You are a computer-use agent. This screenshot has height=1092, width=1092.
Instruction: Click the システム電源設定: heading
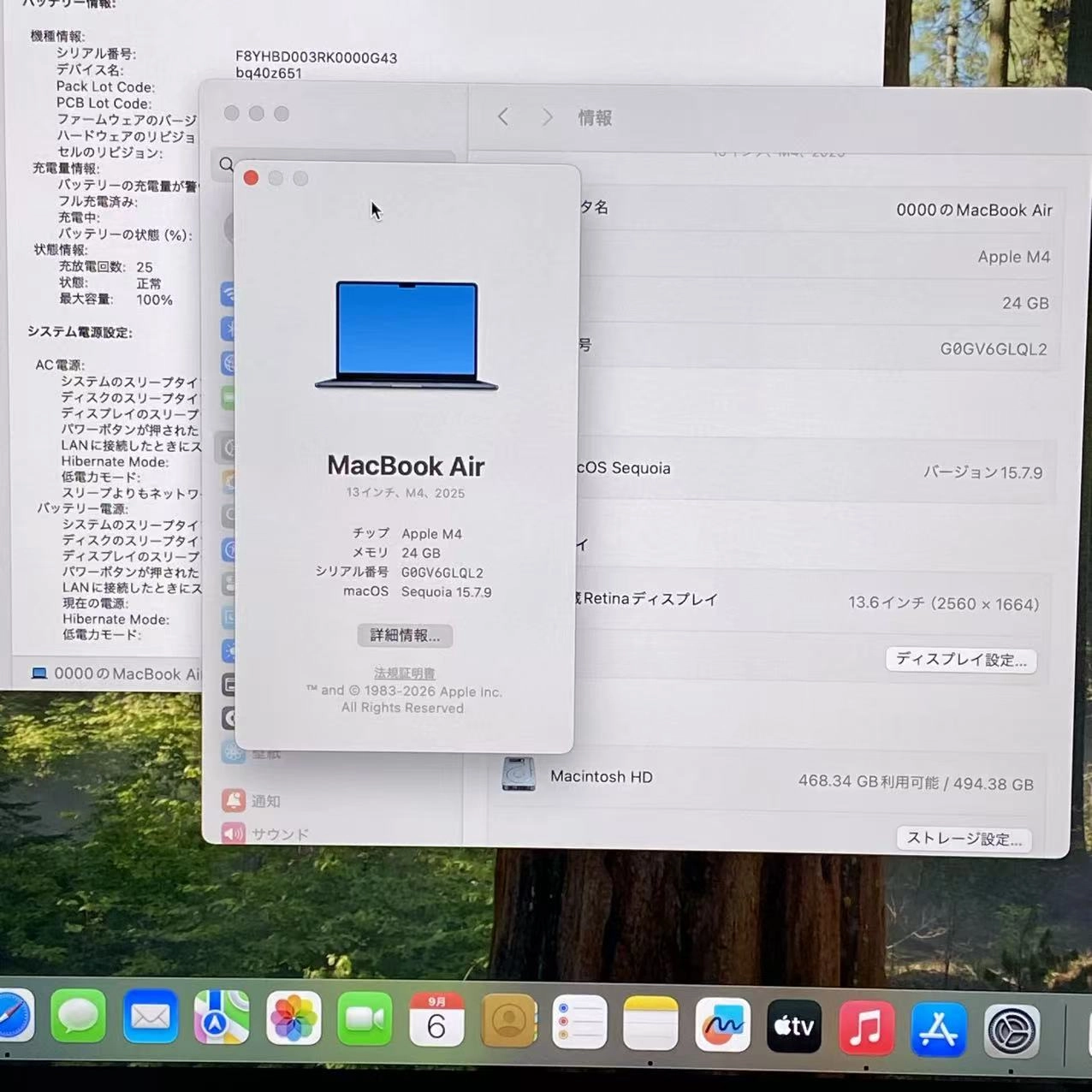point(80,332)
